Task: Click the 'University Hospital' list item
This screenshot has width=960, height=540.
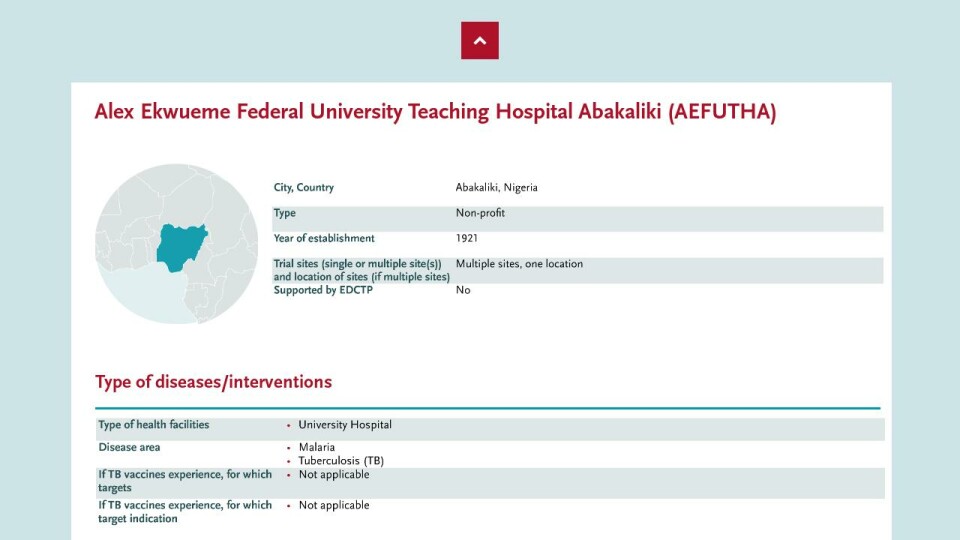Action: pyautogui.click(x=345, y=425)
